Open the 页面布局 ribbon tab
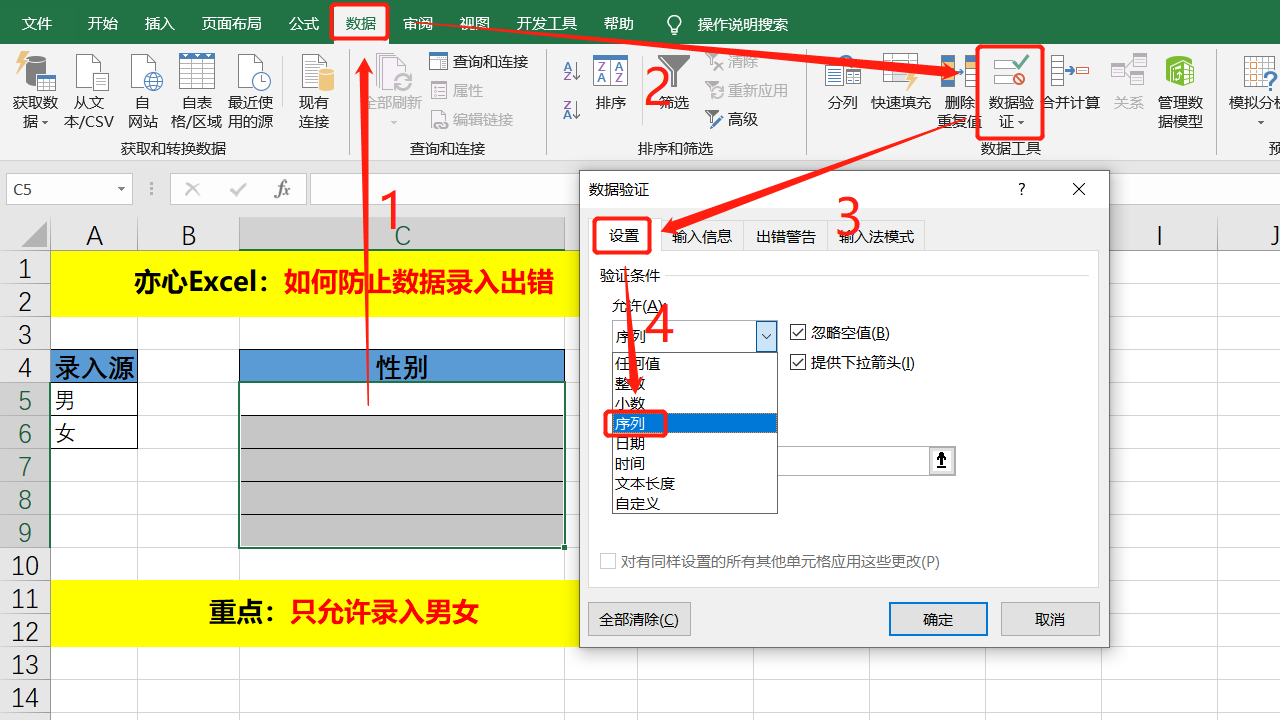The image size is (1280, 720). [231, 23]
